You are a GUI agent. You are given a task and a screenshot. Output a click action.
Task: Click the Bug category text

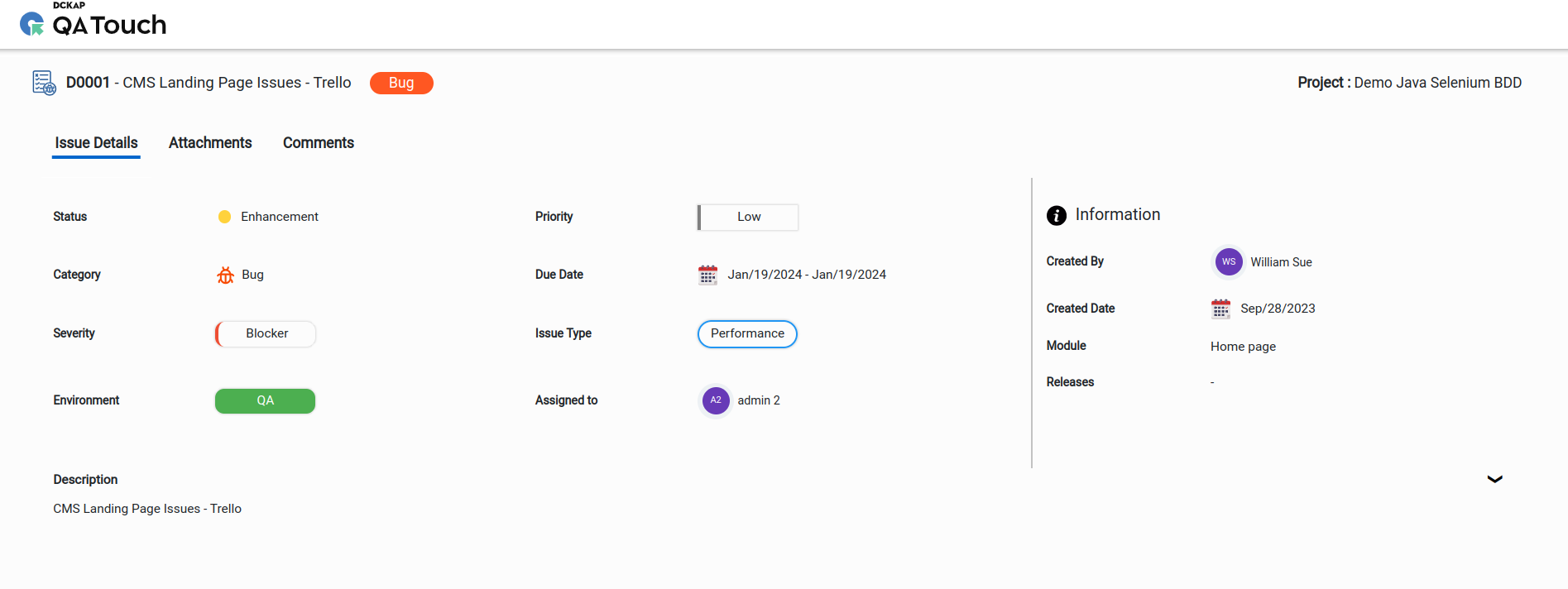tap(252, 275)
